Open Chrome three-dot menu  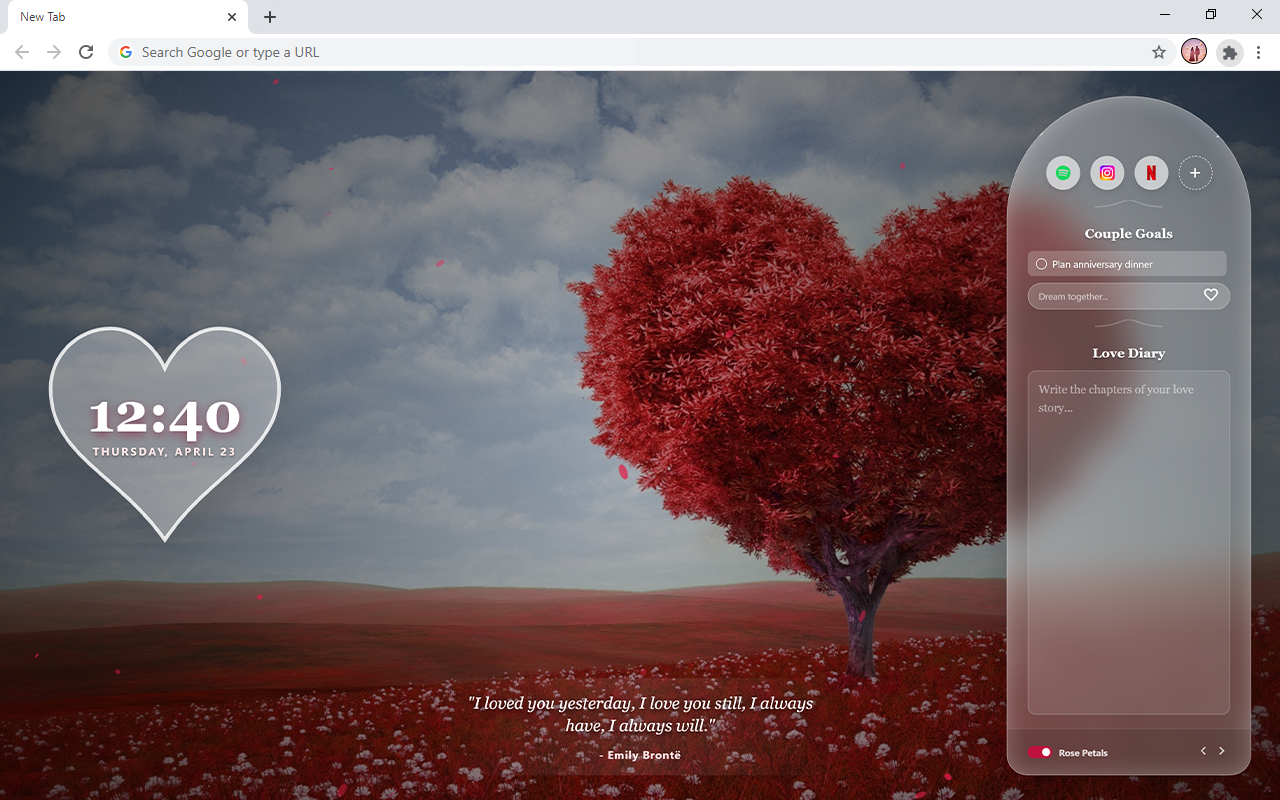1259,52
